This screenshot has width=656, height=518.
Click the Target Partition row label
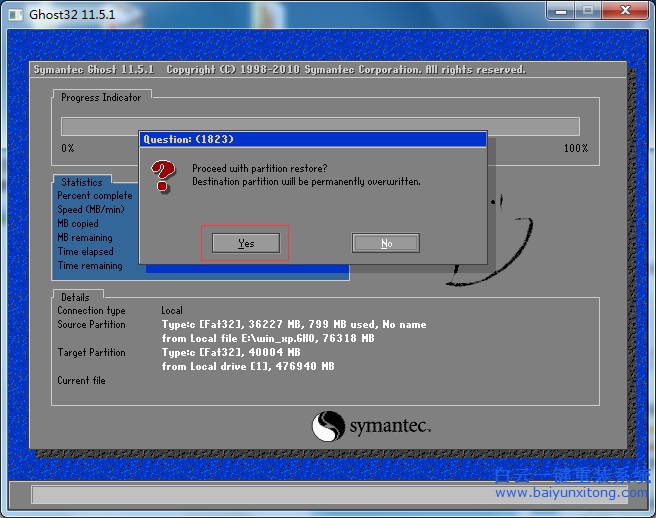pyautogui.click(x=91, y=352)
